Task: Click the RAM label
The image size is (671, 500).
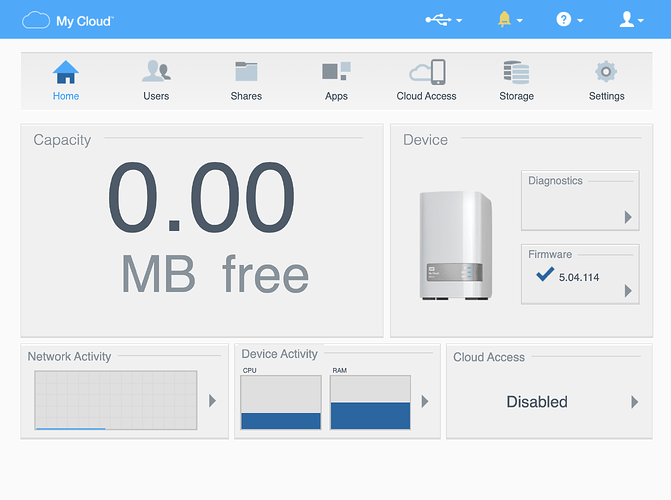Action: coord(339,370)
